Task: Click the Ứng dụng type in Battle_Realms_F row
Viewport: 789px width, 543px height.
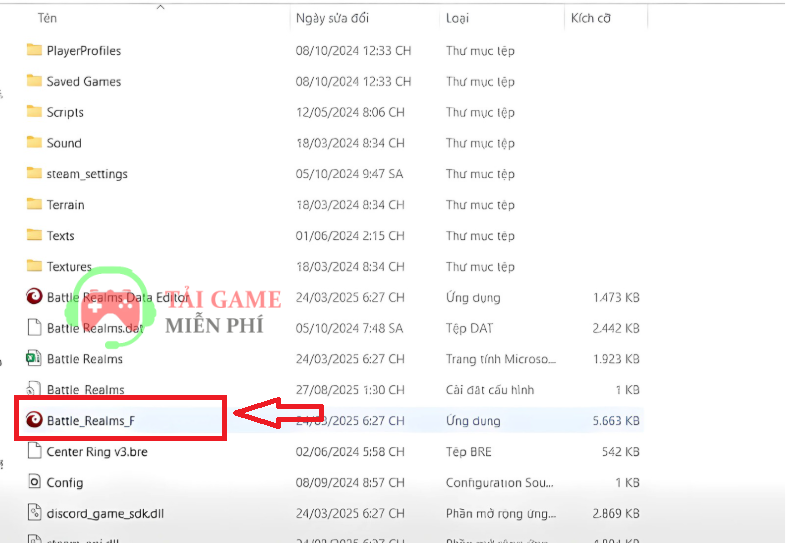Action: [x=473, y=421]
